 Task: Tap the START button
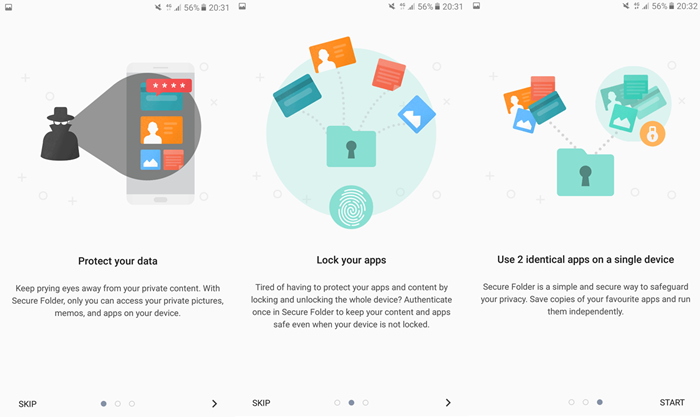(672, 402)
